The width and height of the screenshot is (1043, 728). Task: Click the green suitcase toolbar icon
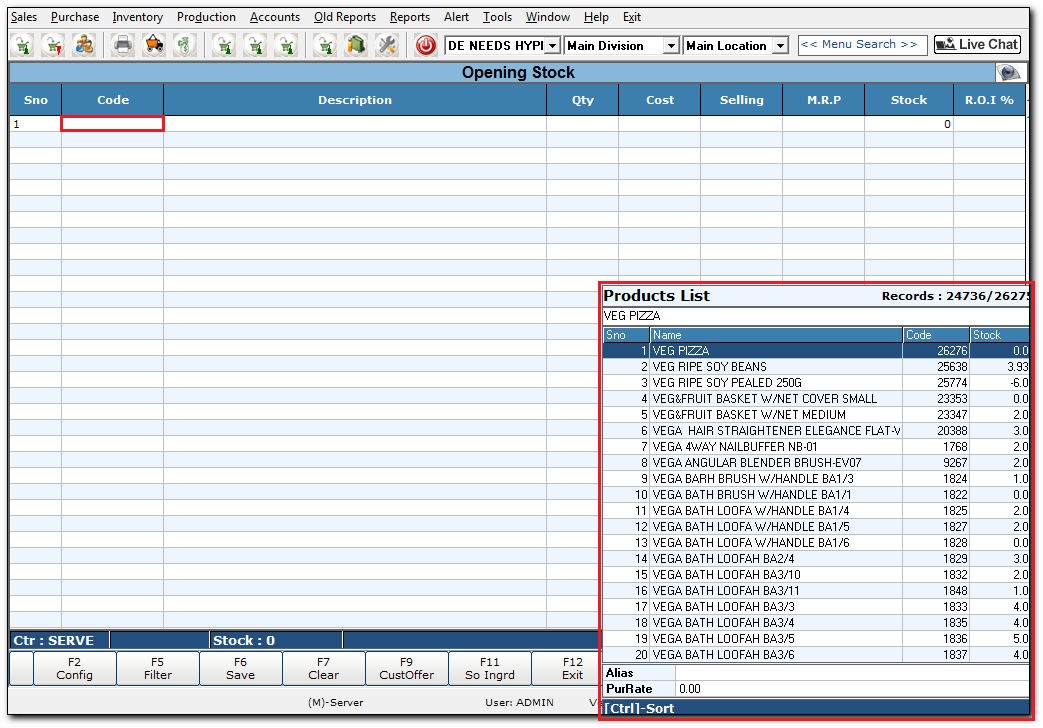click(355, 45)
